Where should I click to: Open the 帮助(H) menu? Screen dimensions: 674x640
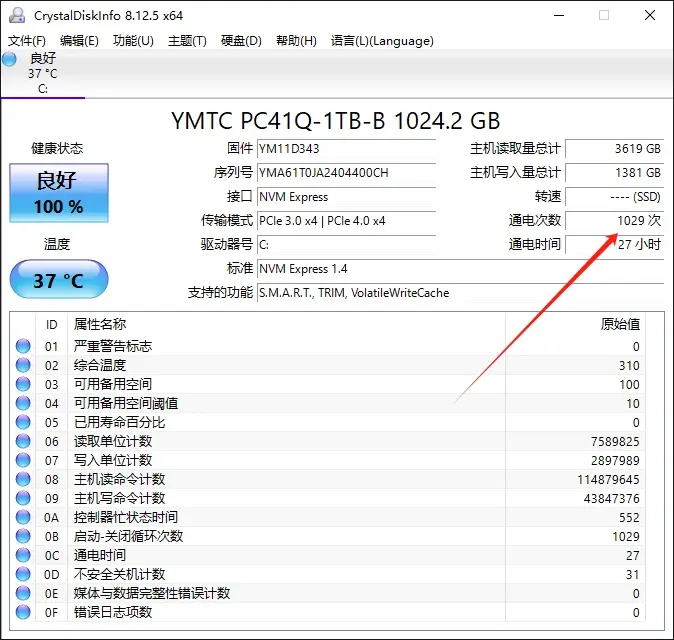pyautogui.click(x=296, y=41)
